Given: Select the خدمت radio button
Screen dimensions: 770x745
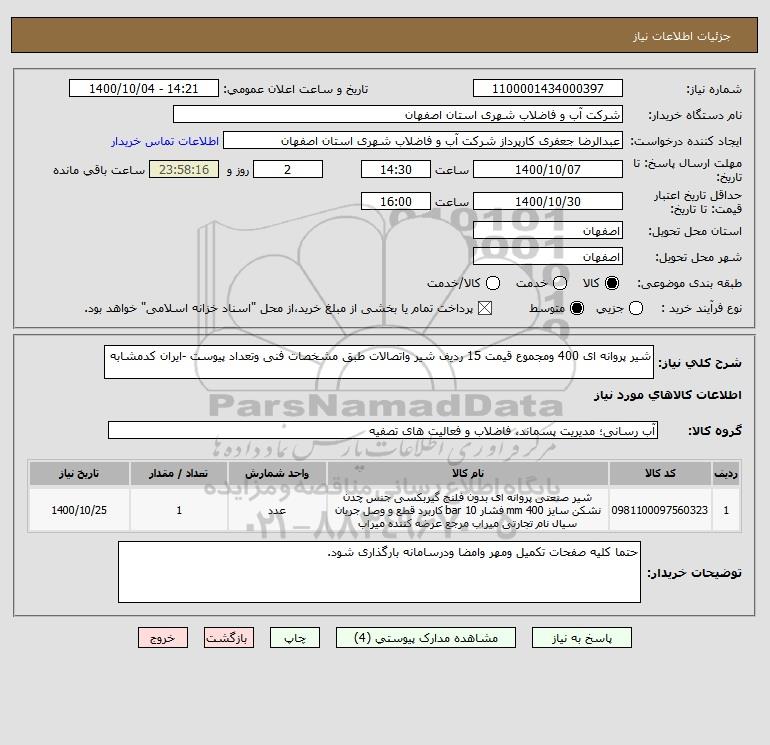Looking at the screenshot, I should point(560,283).
